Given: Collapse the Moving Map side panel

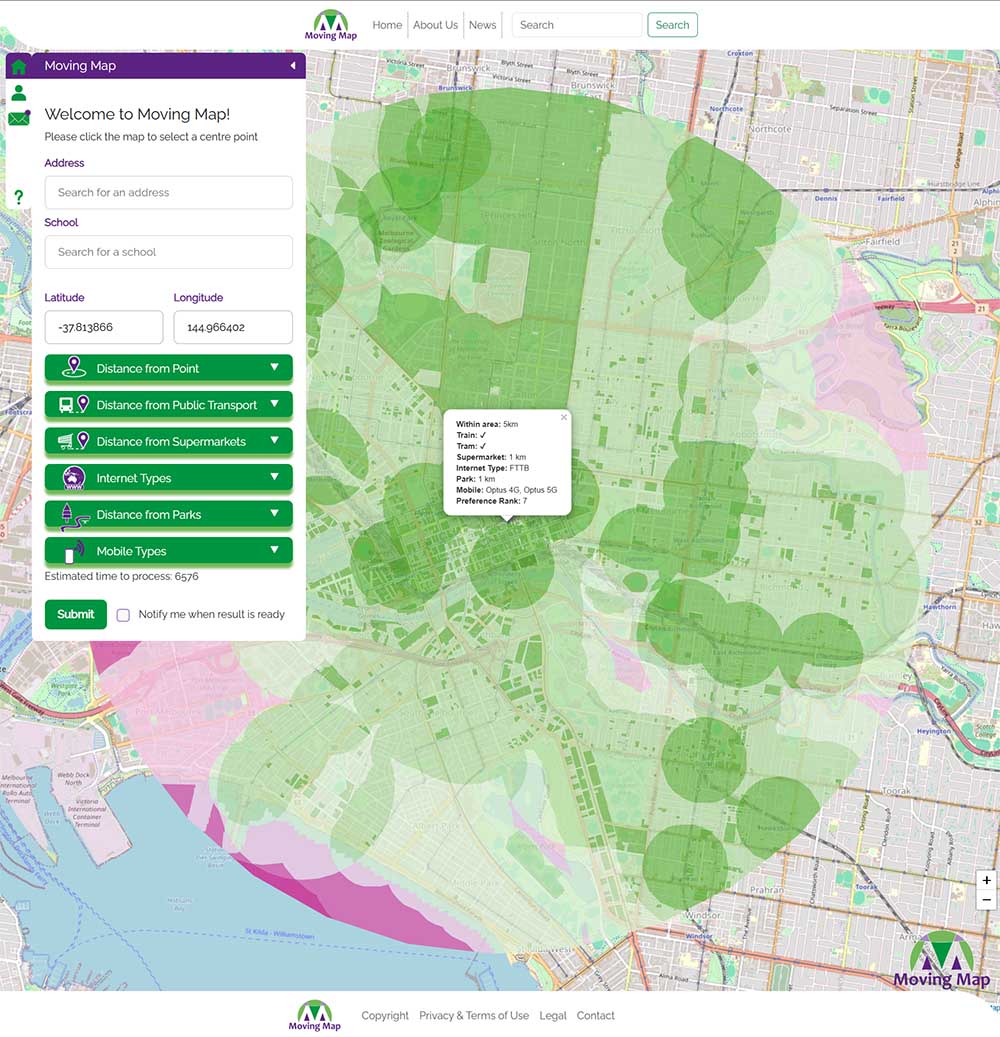Looking at the screenshot, I should point(293,66).
